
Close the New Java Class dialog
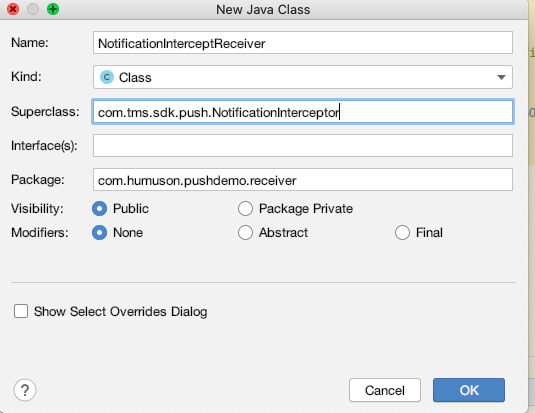click(13, 9)
